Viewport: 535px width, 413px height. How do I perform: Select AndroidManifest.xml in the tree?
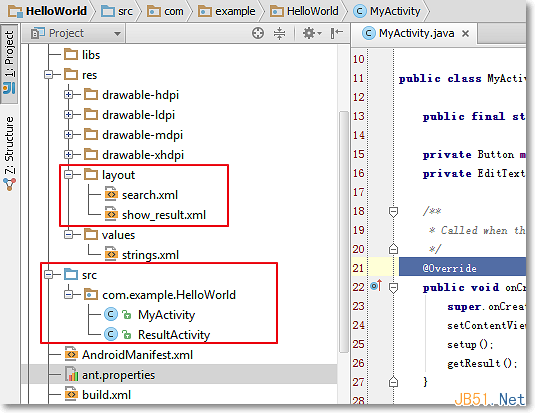(137, 355)
